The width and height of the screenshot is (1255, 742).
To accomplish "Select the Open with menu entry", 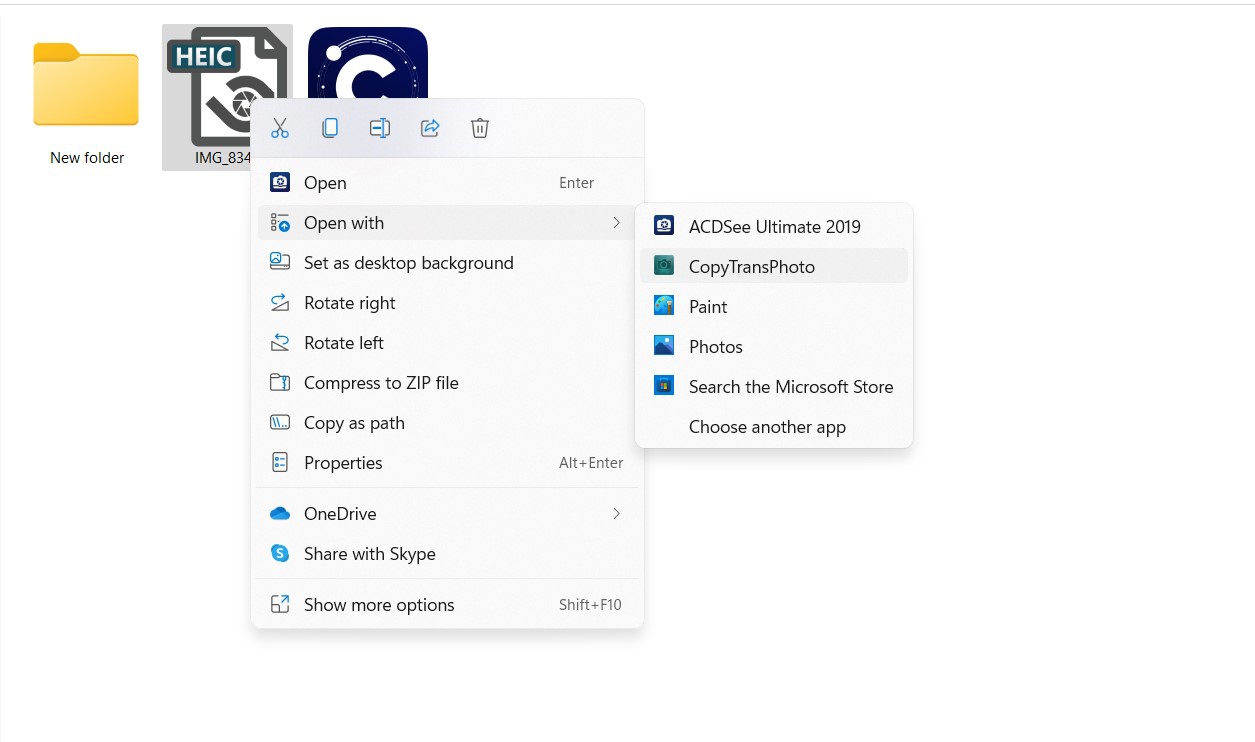I will point(447,223).
